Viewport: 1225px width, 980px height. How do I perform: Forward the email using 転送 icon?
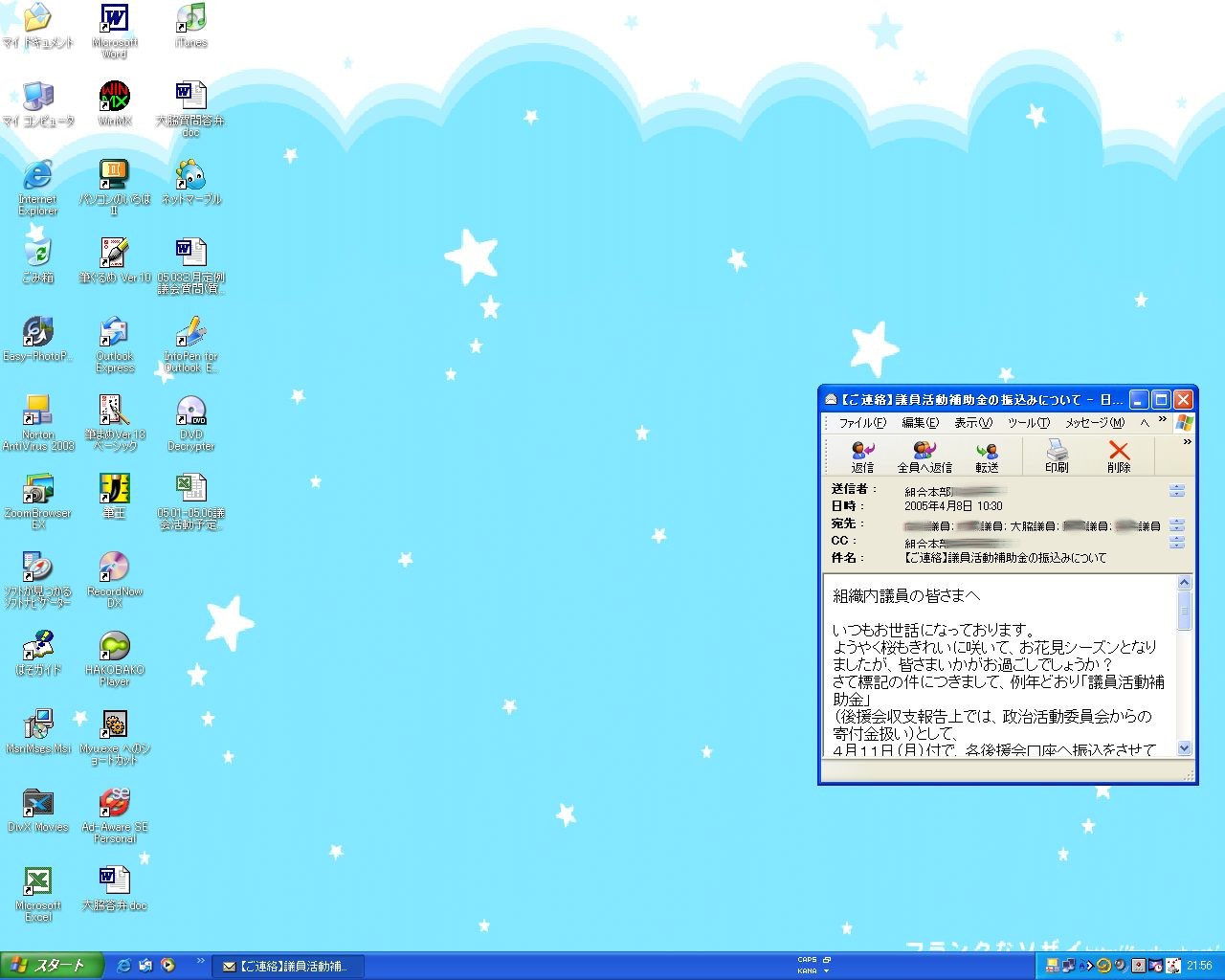[987, 456]
